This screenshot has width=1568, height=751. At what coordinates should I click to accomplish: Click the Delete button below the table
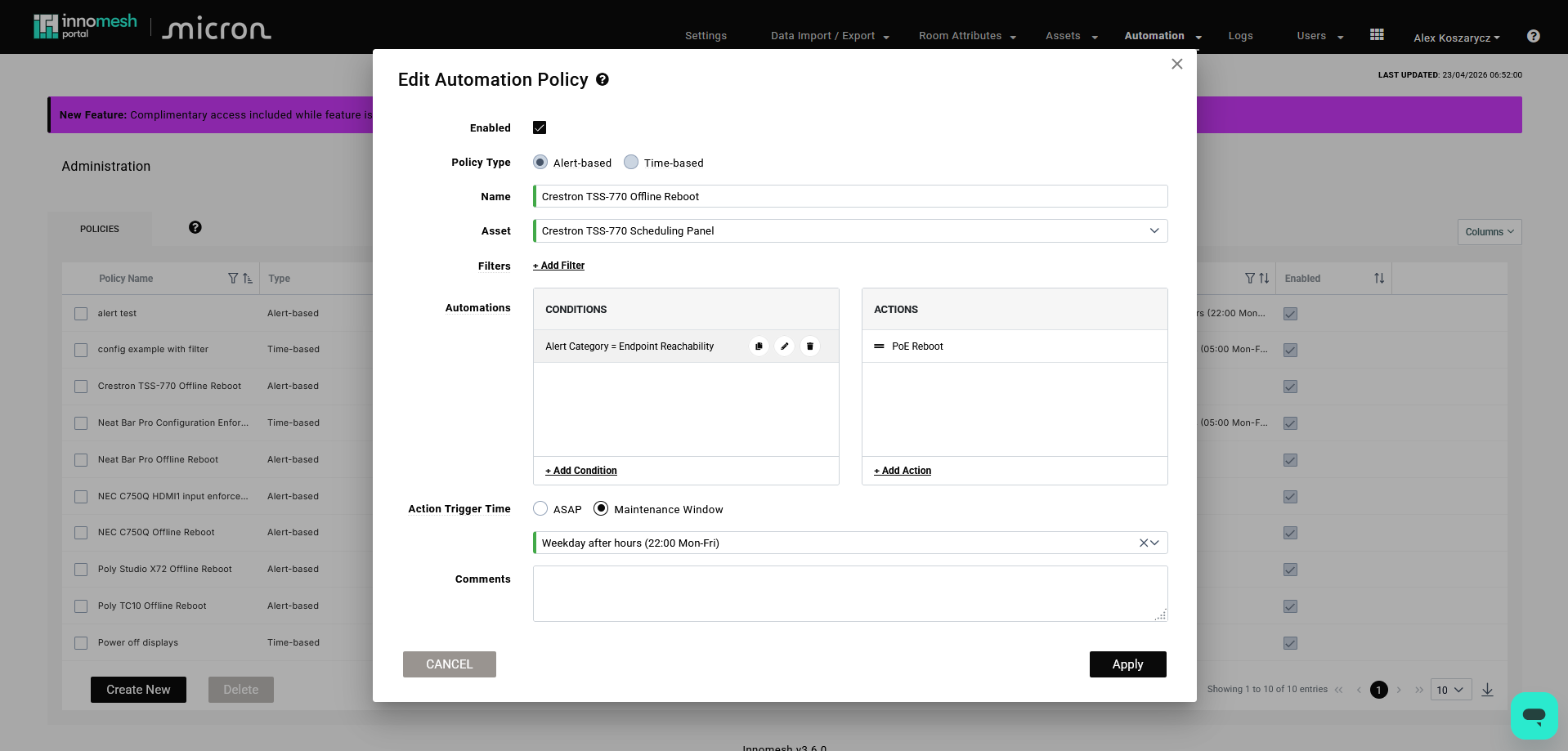(x=240, y=690)
